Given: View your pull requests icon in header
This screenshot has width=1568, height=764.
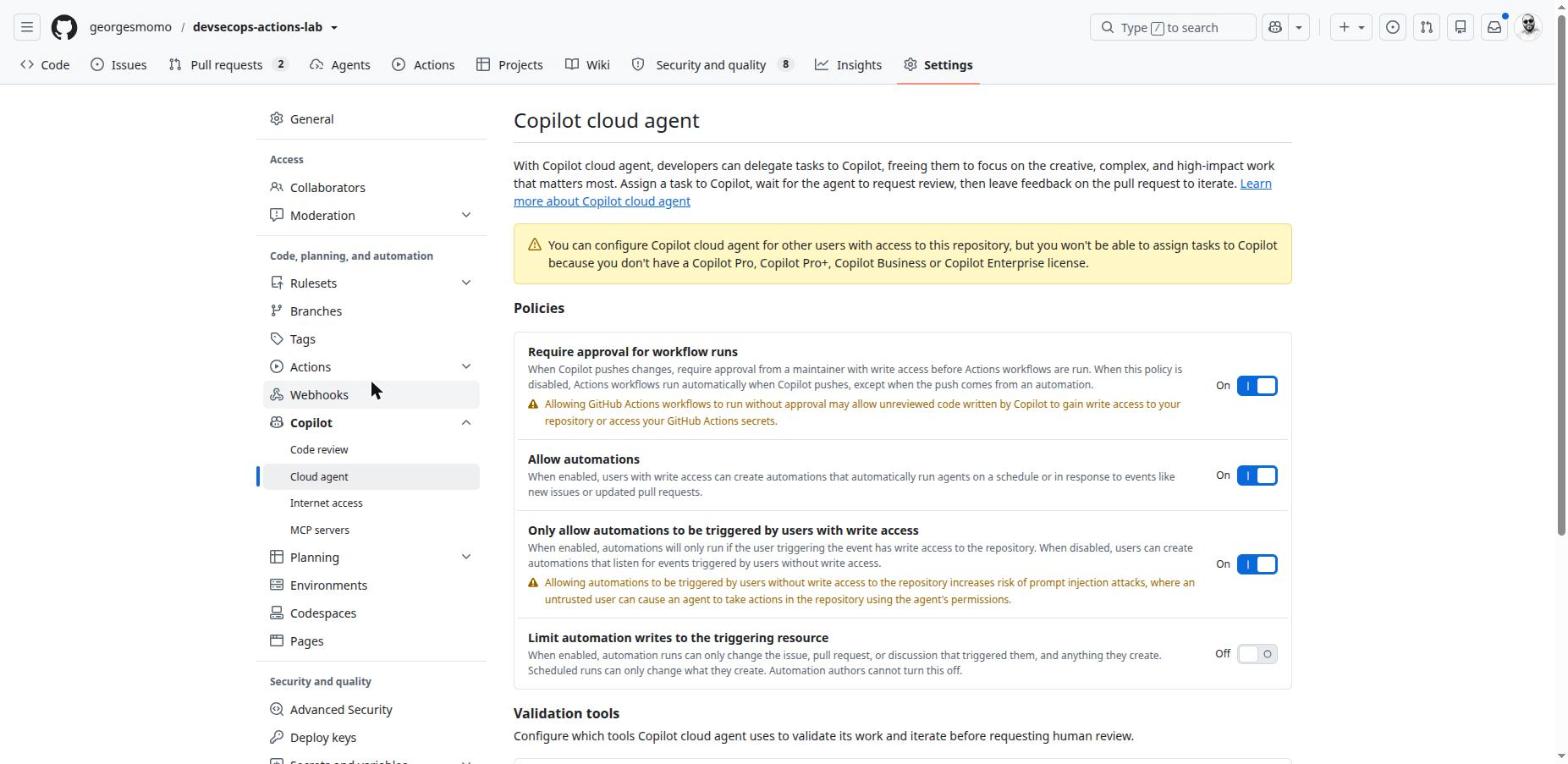Looking at the screenshot, I should tap(1426, 27).
